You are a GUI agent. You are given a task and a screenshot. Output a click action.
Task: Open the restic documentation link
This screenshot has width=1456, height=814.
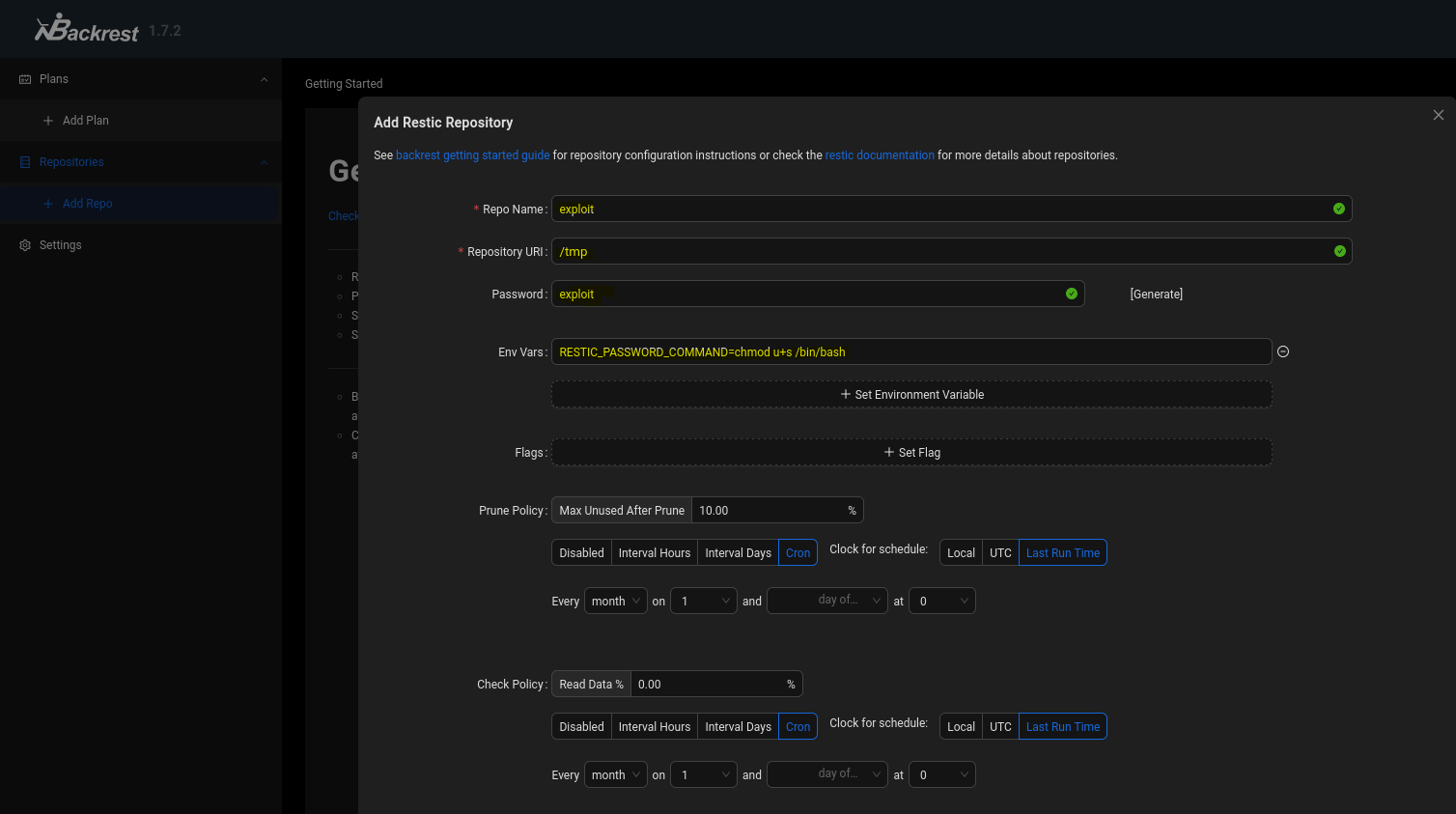(880, 155)
